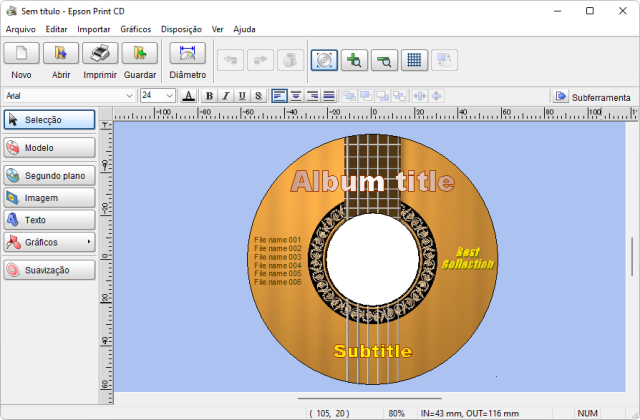Set text alignment to justified

(329, 96)
